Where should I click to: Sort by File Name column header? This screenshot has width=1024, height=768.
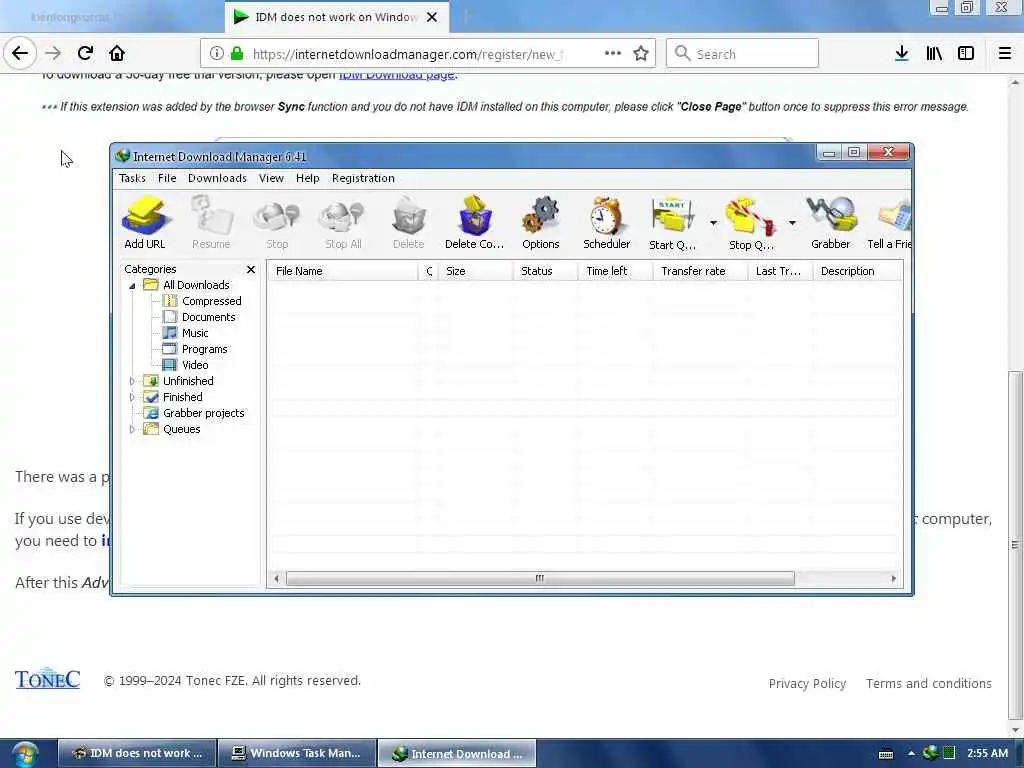[x=343, y=271]
